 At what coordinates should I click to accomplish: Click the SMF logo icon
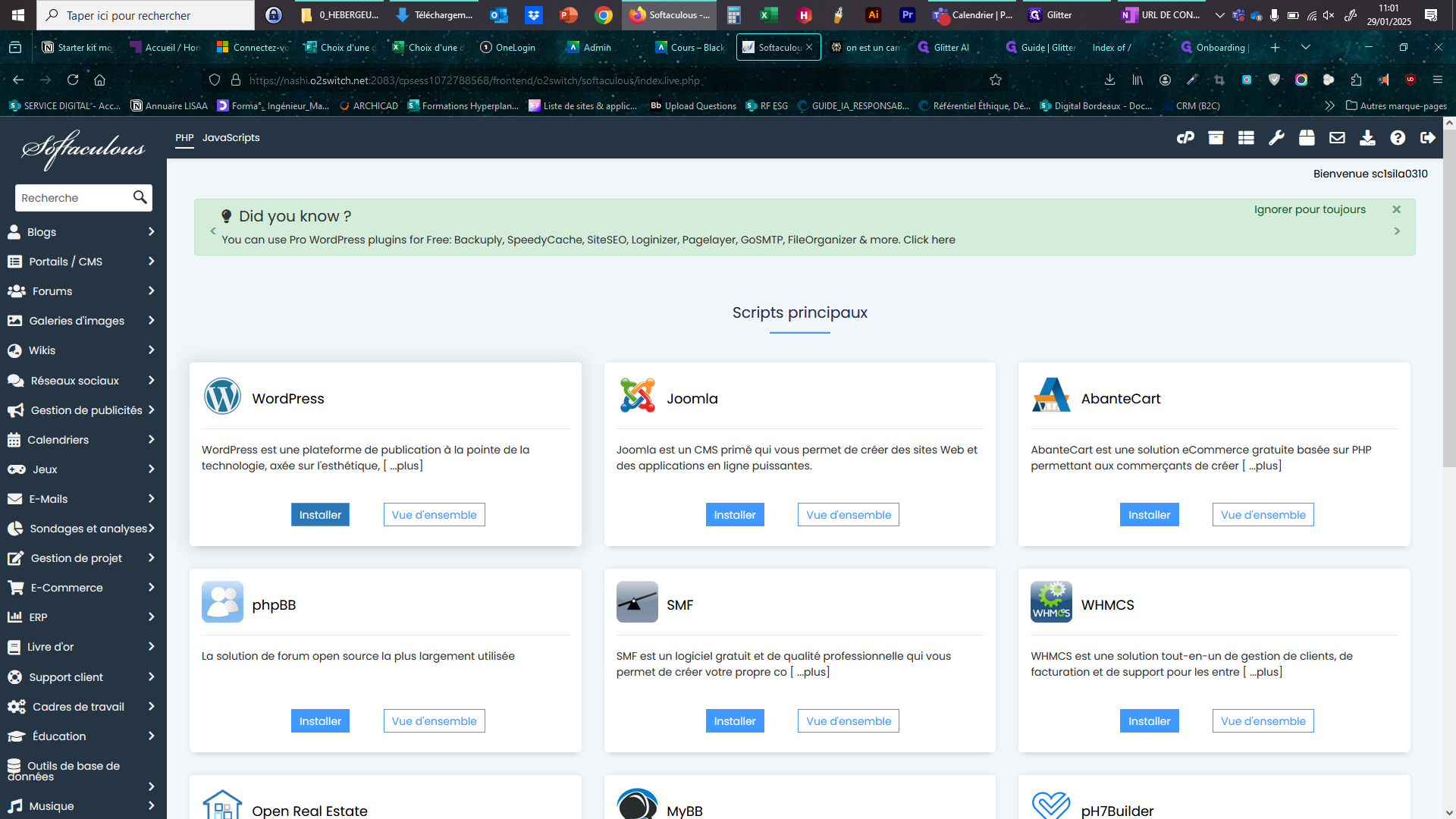637,602
